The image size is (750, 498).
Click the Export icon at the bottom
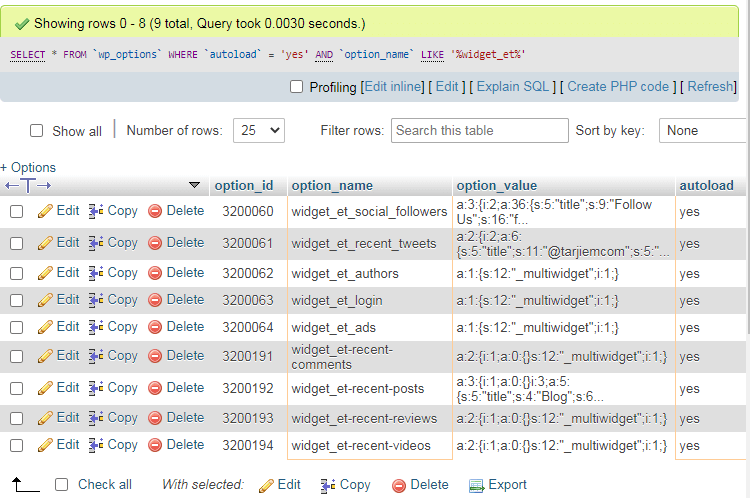point(476,486)
